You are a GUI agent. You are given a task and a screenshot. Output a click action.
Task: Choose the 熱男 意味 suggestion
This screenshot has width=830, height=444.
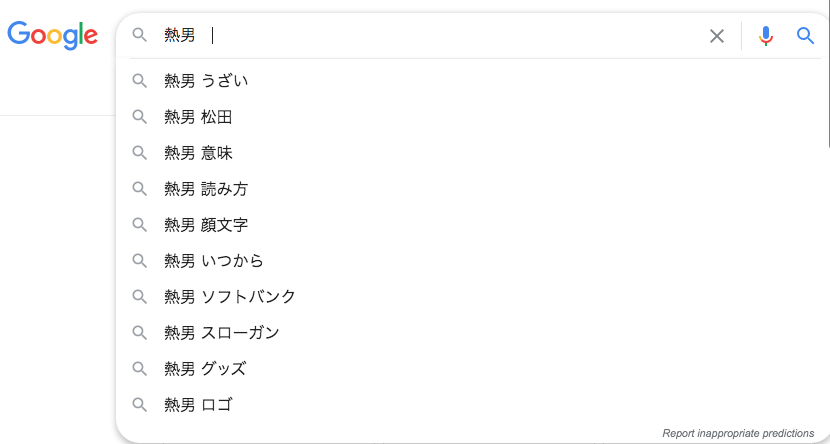tap(198, 153)
